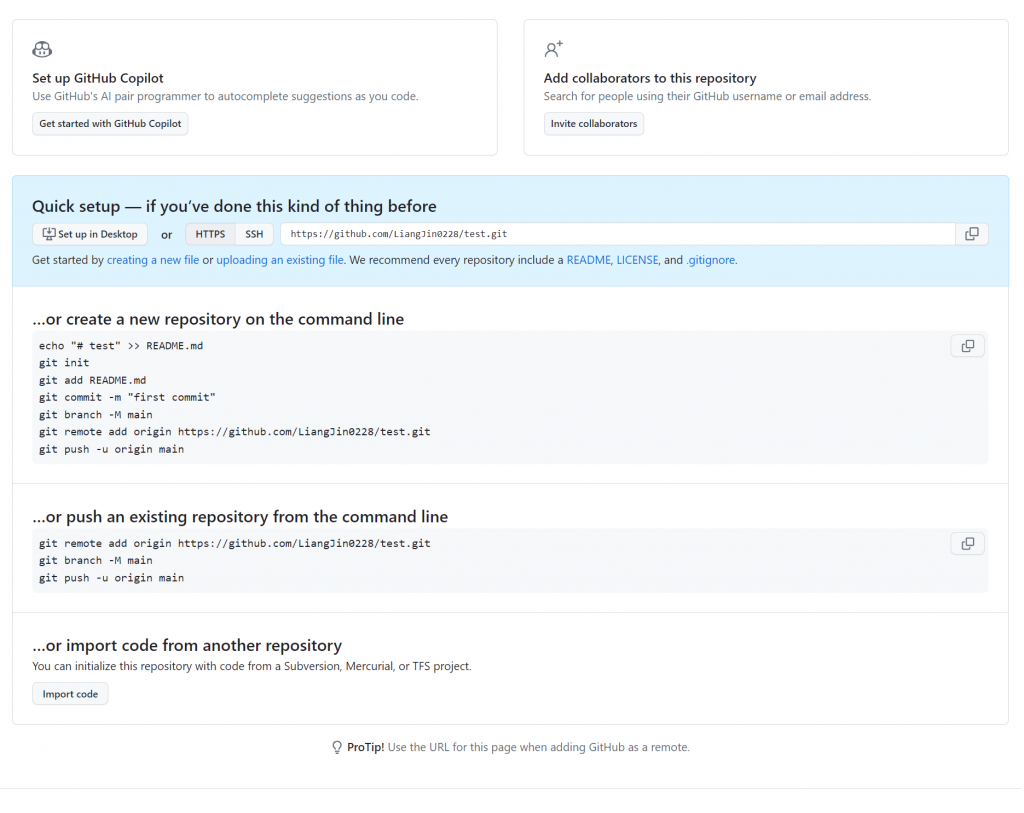Image resolution: width=1024 pixels, height=813 pixels.
Task: Click the Import code button
Action: pos(70,694)
